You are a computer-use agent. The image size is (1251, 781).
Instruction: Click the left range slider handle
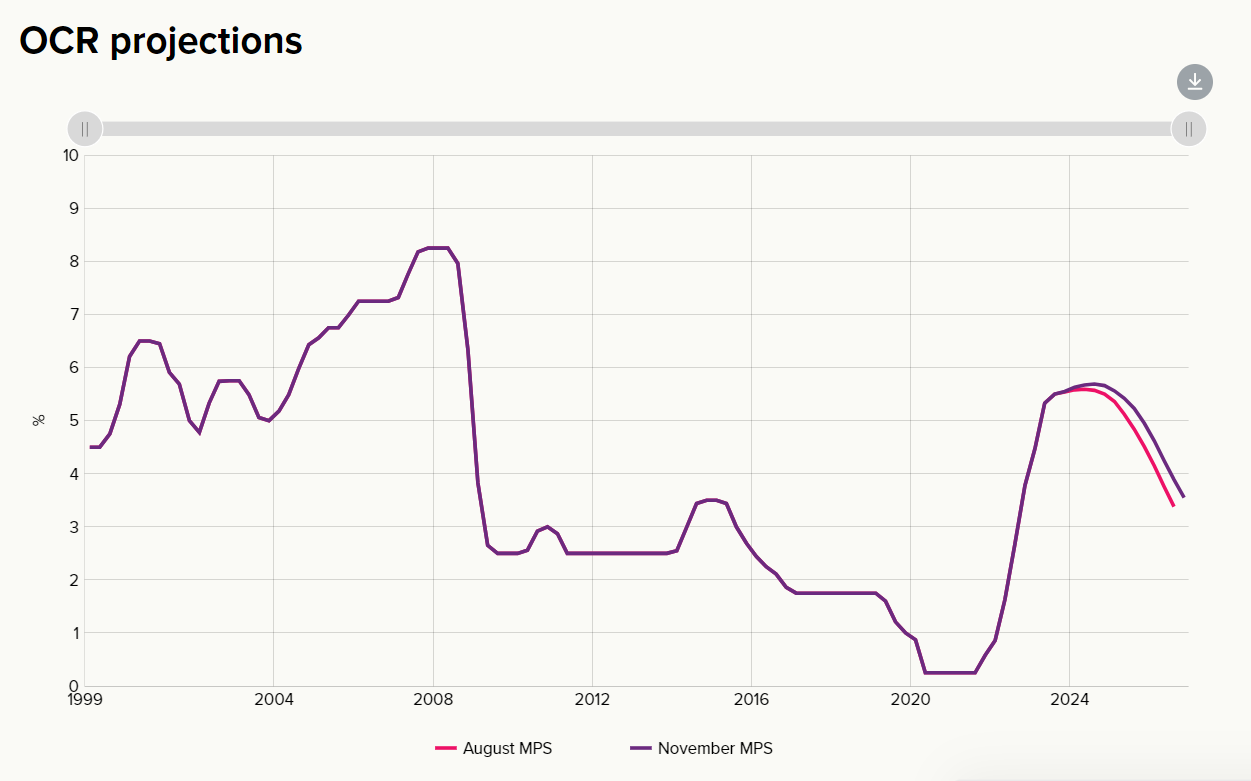(85, 129)
